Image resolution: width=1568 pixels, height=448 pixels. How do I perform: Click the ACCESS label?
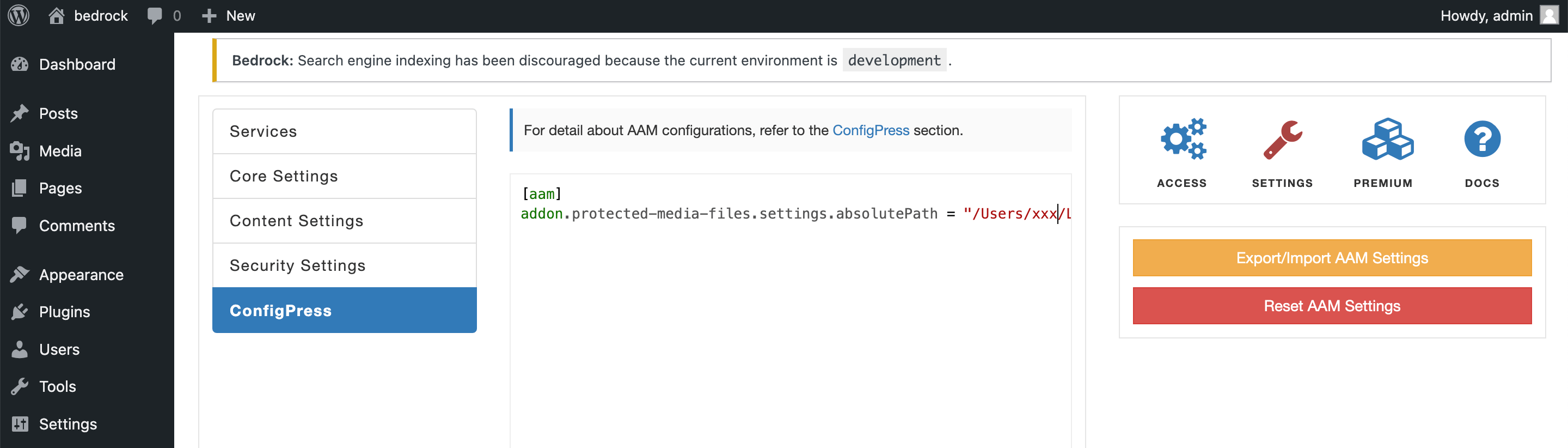(x=1182, y=183)
